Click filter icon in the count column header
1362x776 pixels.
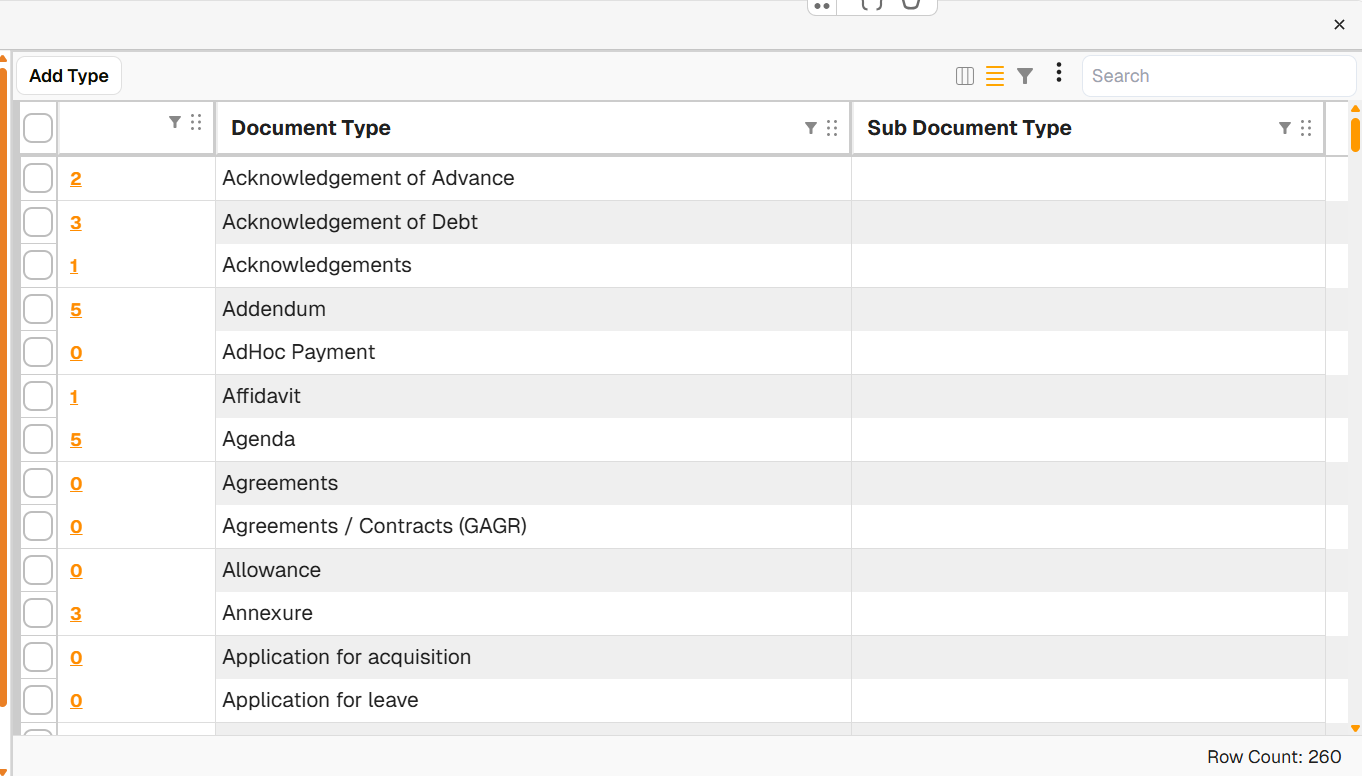[175, 122]
